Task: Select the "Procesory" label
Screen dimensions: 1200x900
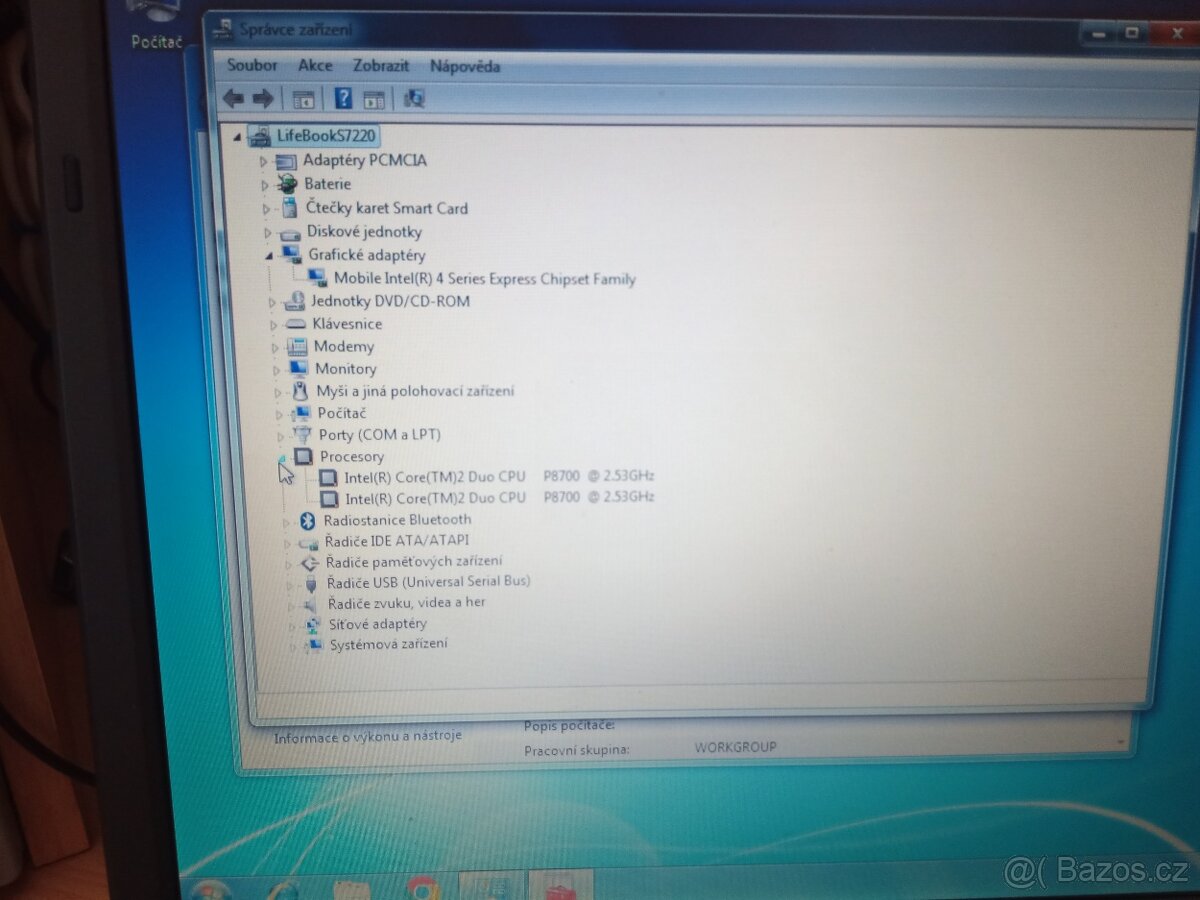Action: pyautogui.click(x=352, y=457)
